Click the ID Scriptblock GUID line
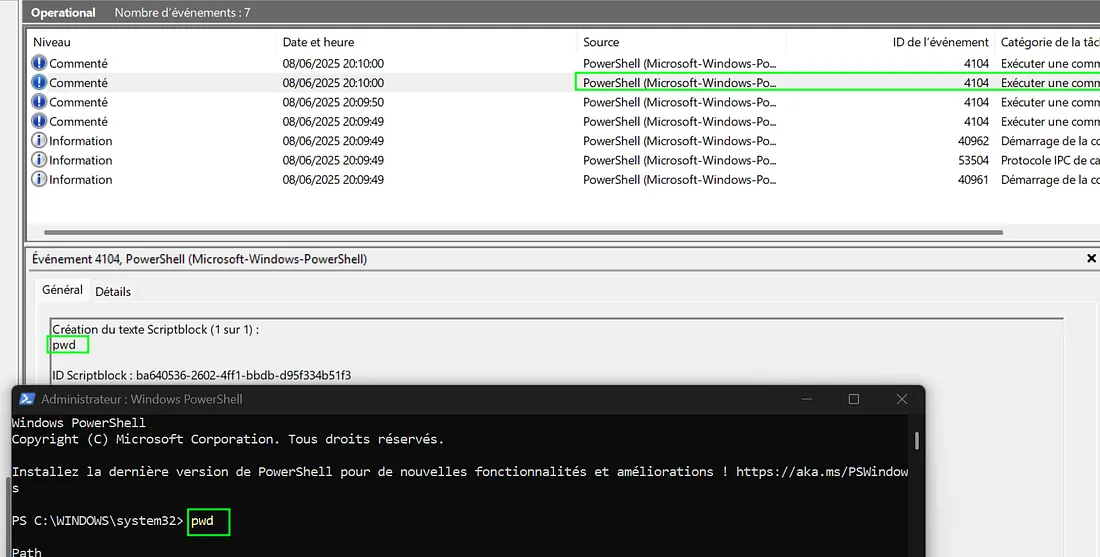The image size is (1100, 557). (x=201, y=375)
